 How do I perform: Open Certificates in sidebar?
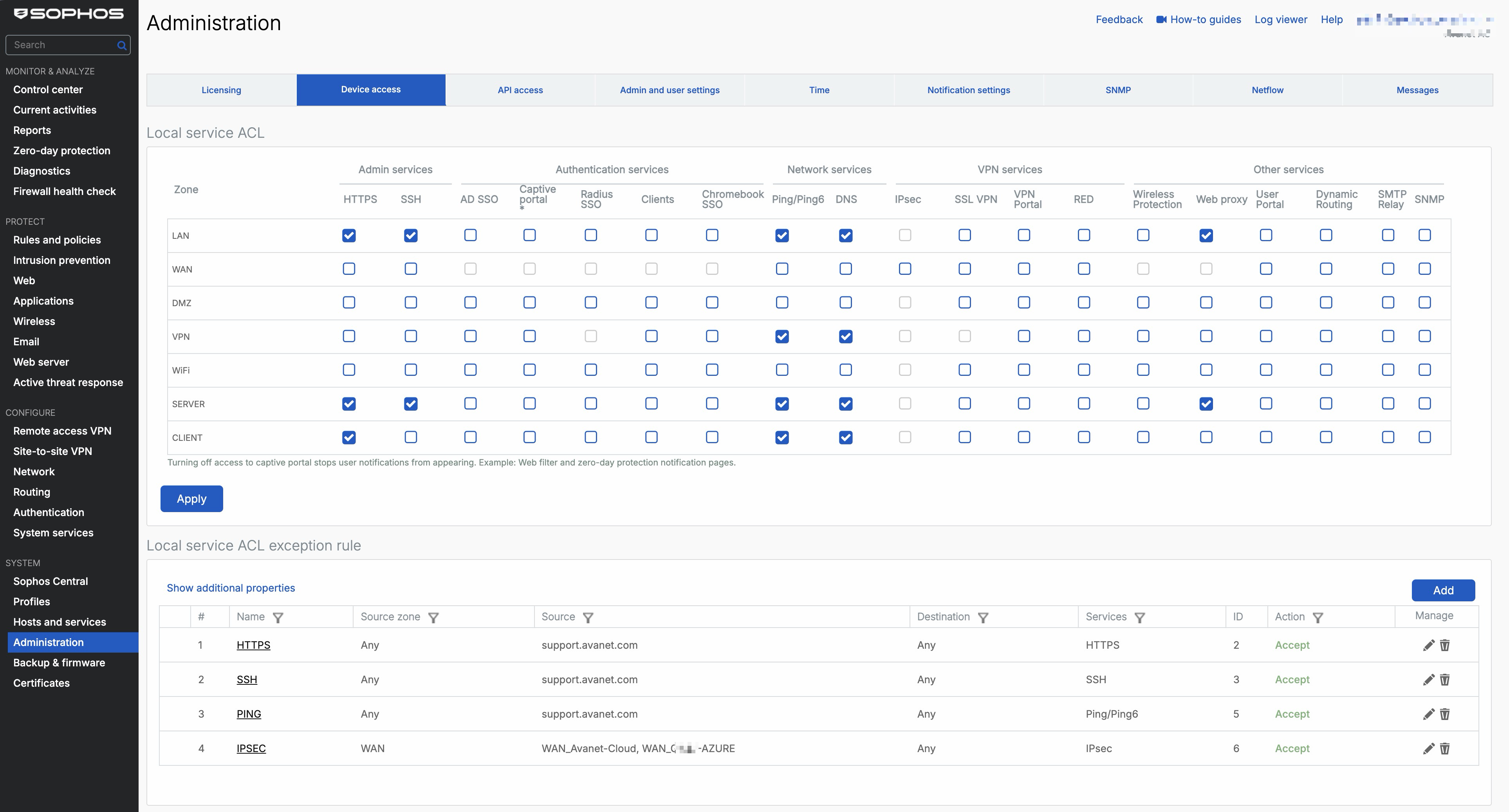(42, 683)
